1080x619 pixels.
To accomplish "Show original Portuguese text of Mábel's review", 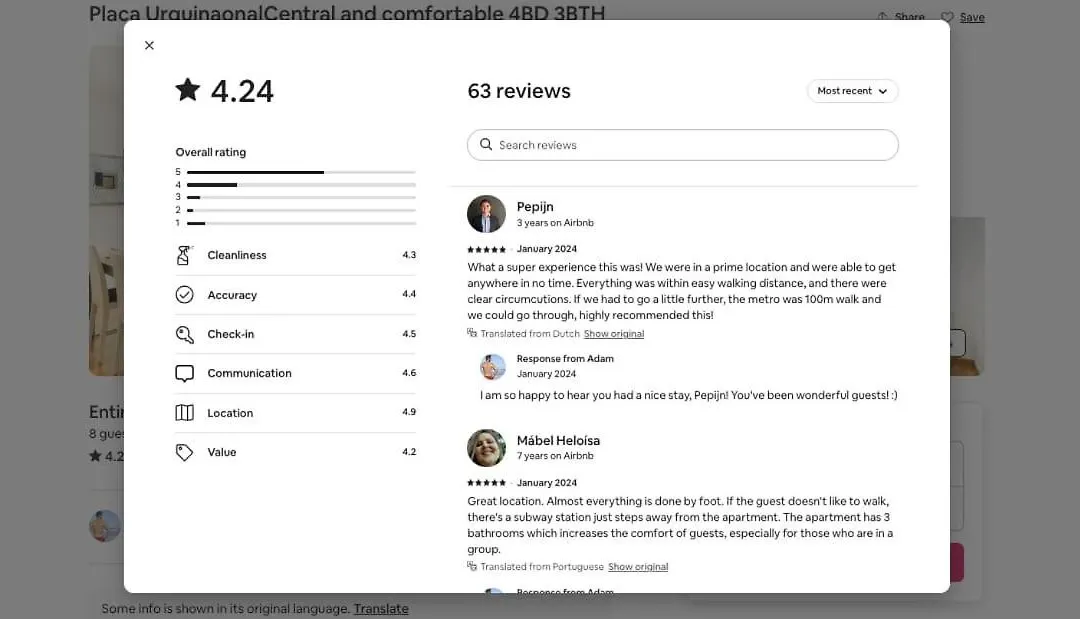I will [x=638, y=567].
